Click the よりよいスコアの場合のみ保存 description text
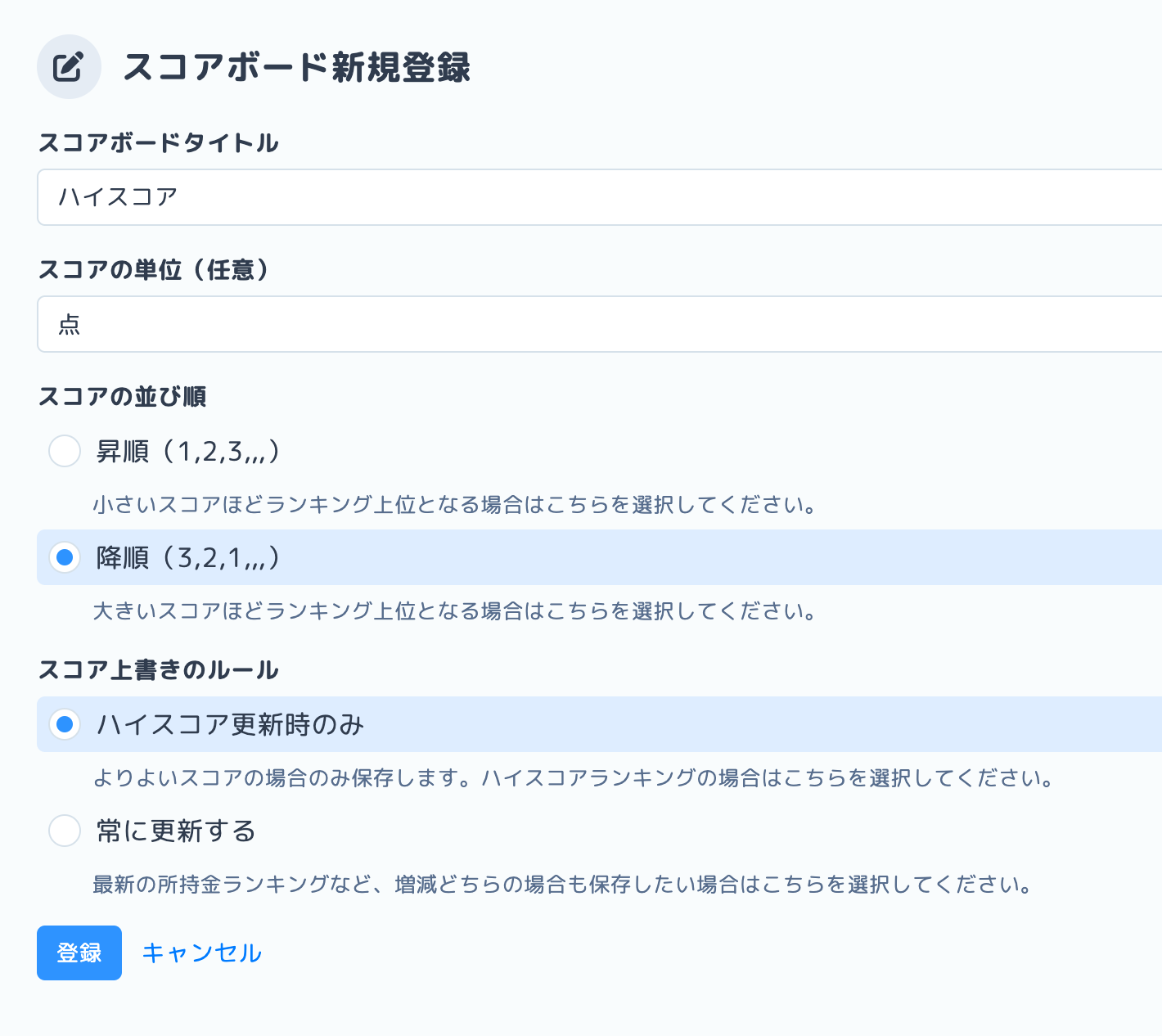1162x1036 pixels. 573,777
